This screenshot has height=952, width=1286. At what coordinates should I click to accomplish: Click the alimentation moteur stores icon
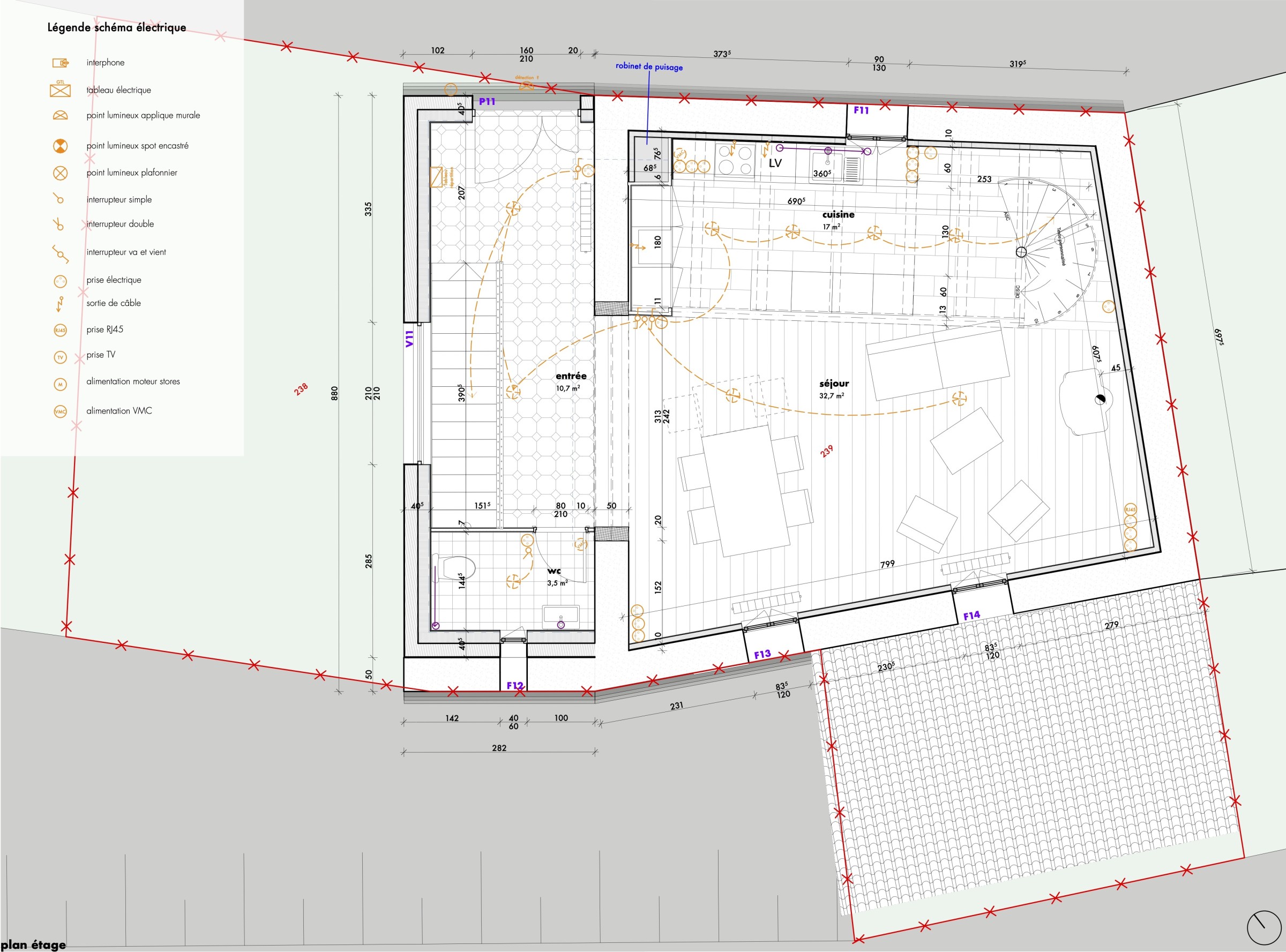[60, 384]
